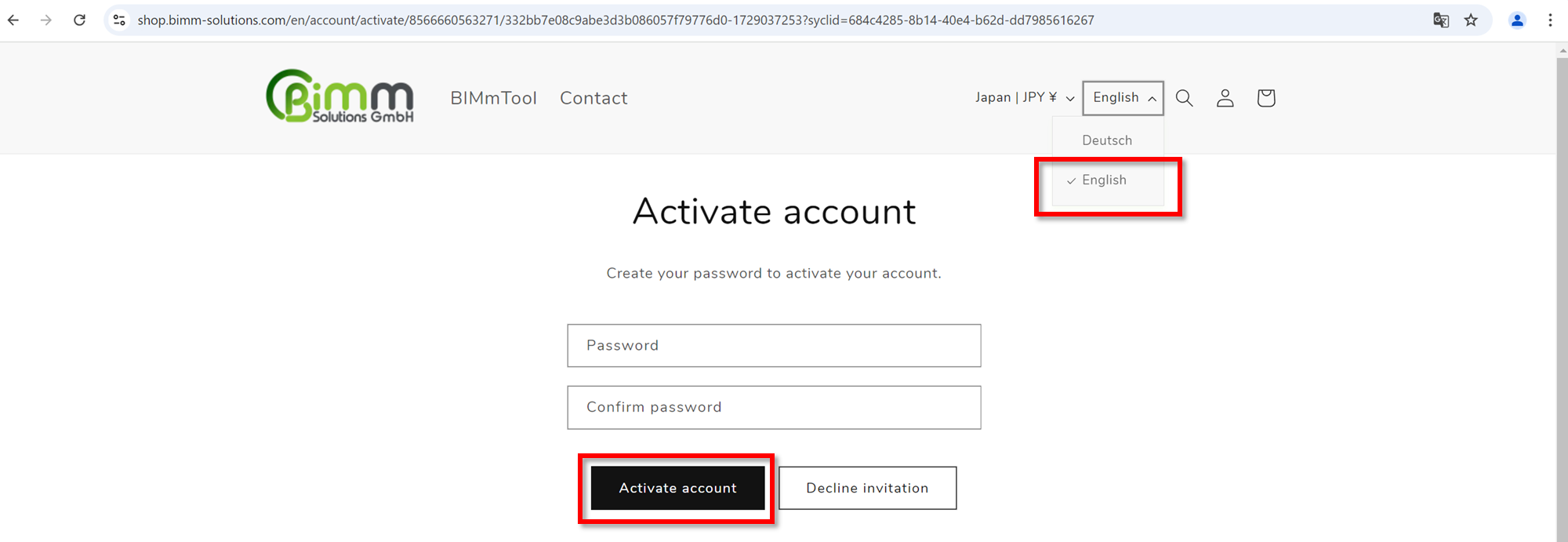Open the shopping cart icon
Image resolution: width=1568 pixels, height=542 pixels.
point(1265,98)
